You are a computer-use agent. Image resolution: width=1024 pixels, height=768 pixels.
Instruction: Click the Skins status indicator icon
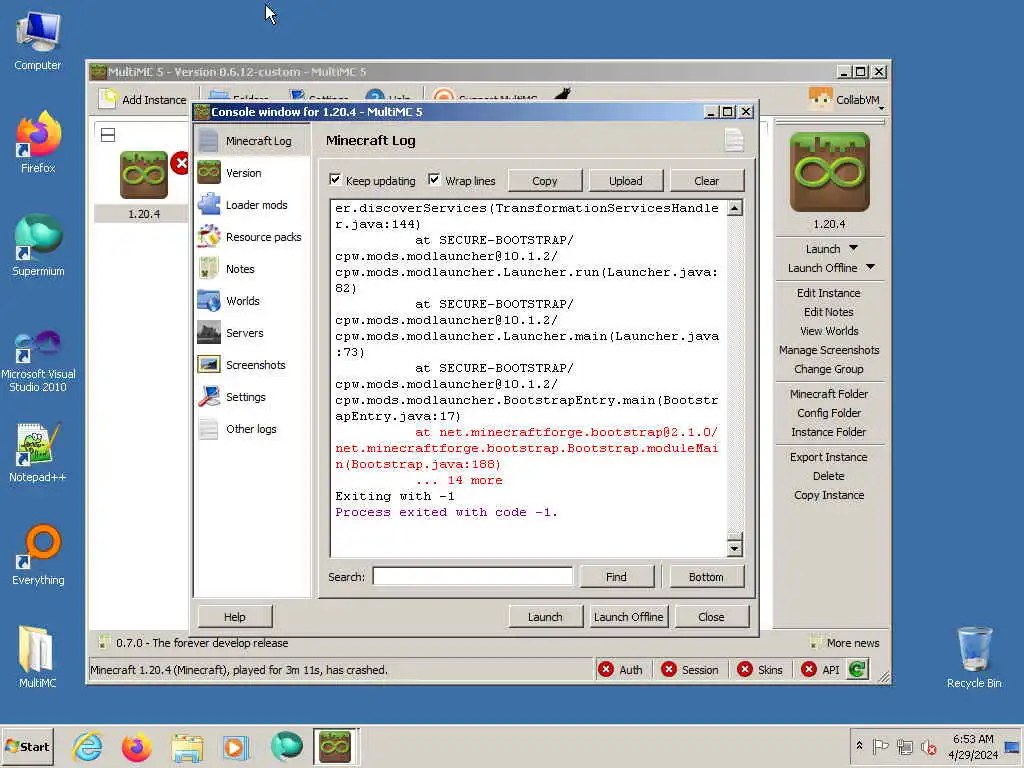coord(744,669)
